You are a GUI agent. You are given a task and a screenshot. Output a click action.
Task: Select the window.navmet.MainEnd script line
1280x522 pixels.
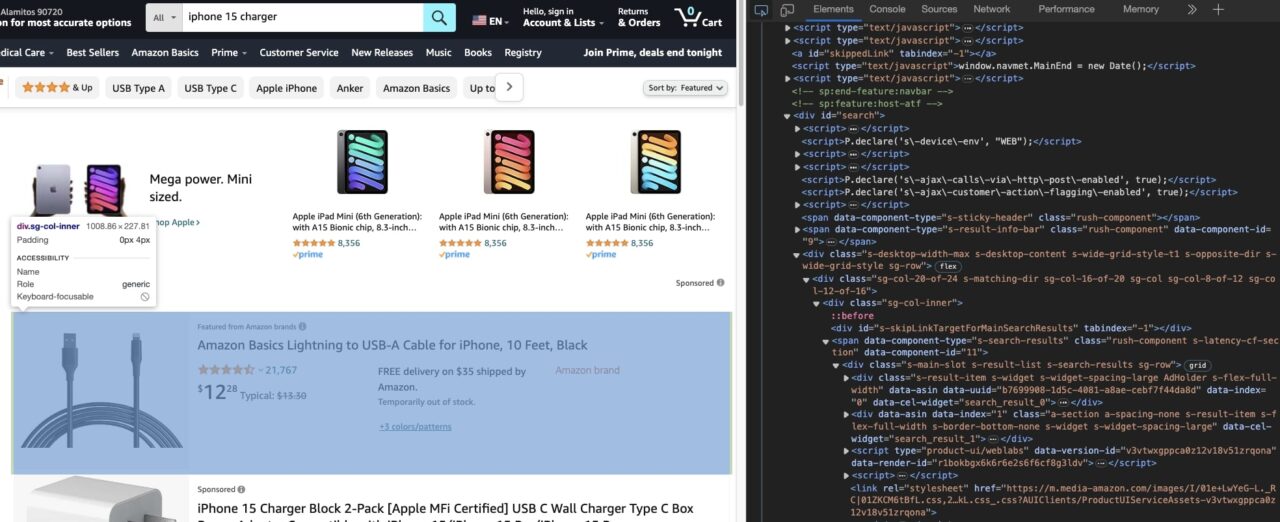(x=993, y=66)
